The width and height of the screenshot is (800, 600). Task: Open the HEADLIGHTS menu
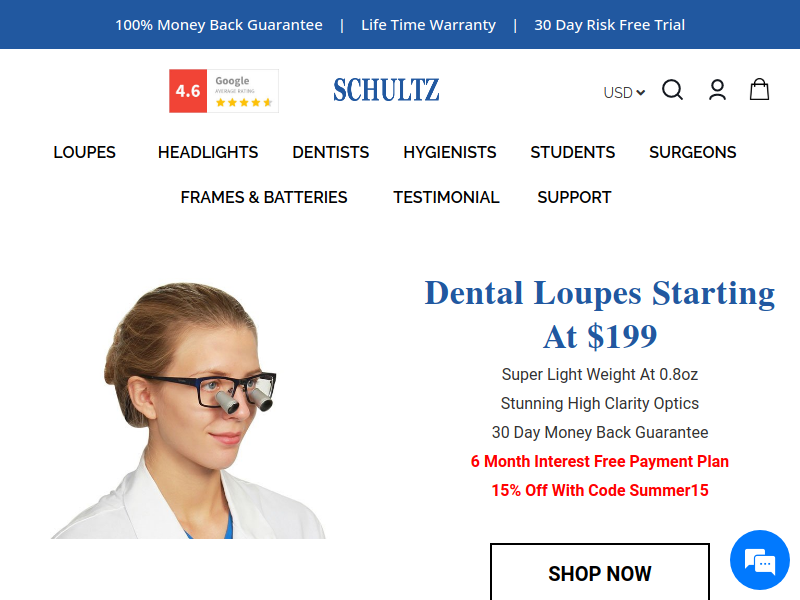(208, 152)
